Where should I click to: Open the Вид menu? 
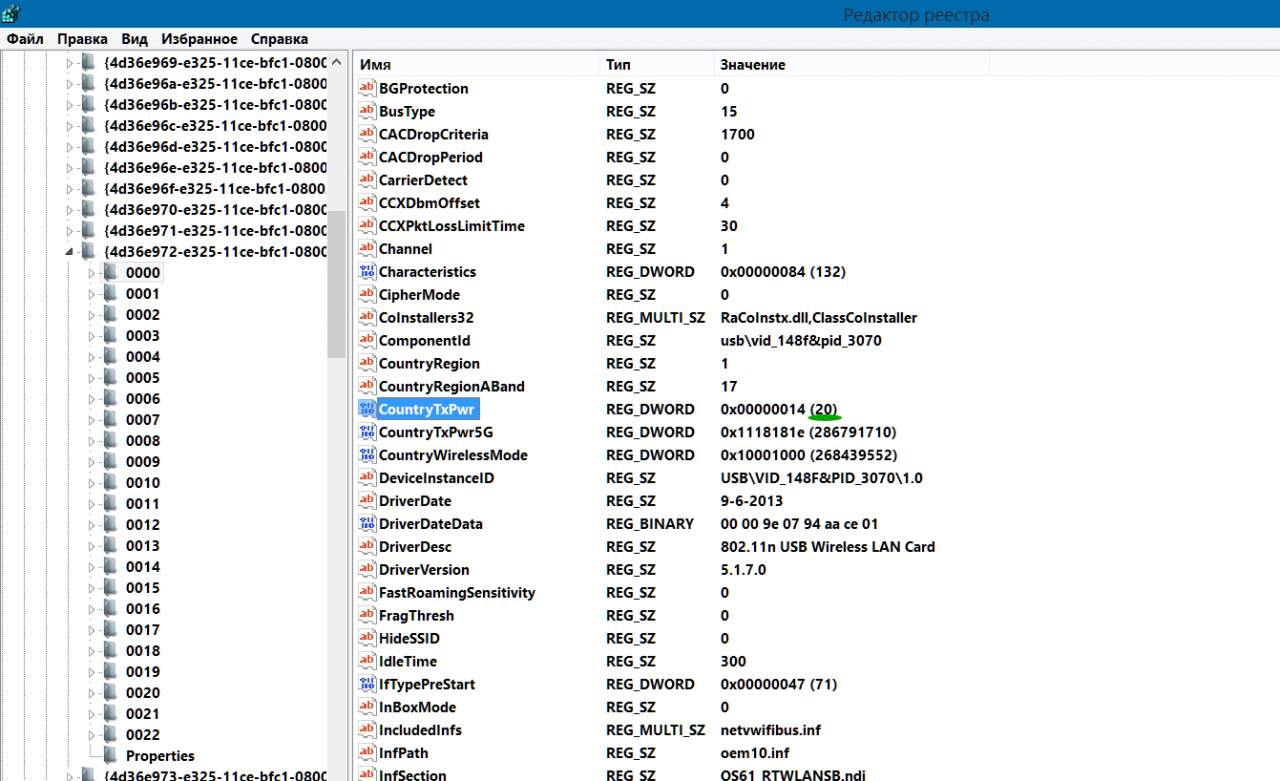pyautogui.click(x=135, y=39)
